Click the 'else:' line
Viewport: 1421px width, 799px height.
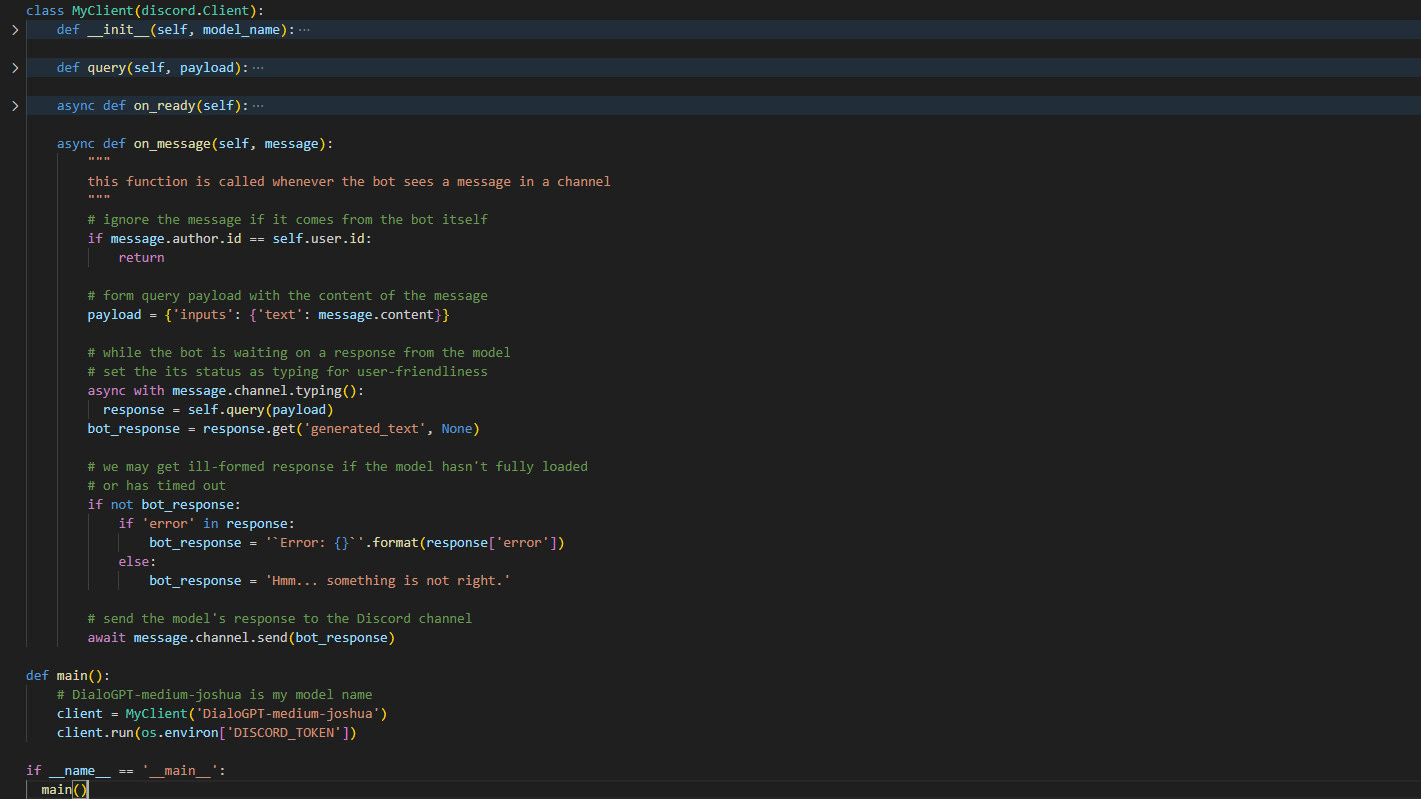tap(137, 562)
